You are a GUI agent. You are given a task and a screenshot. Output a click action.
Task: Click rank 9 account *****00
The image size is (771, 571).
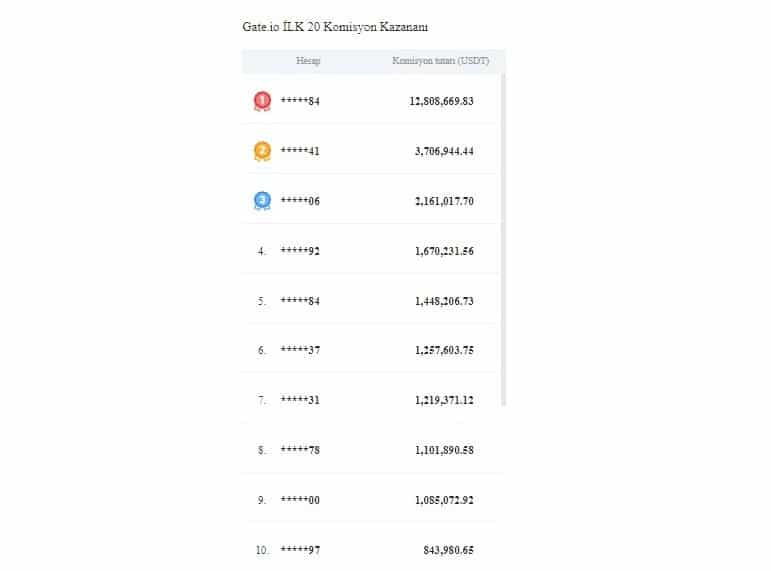(300, 500)
